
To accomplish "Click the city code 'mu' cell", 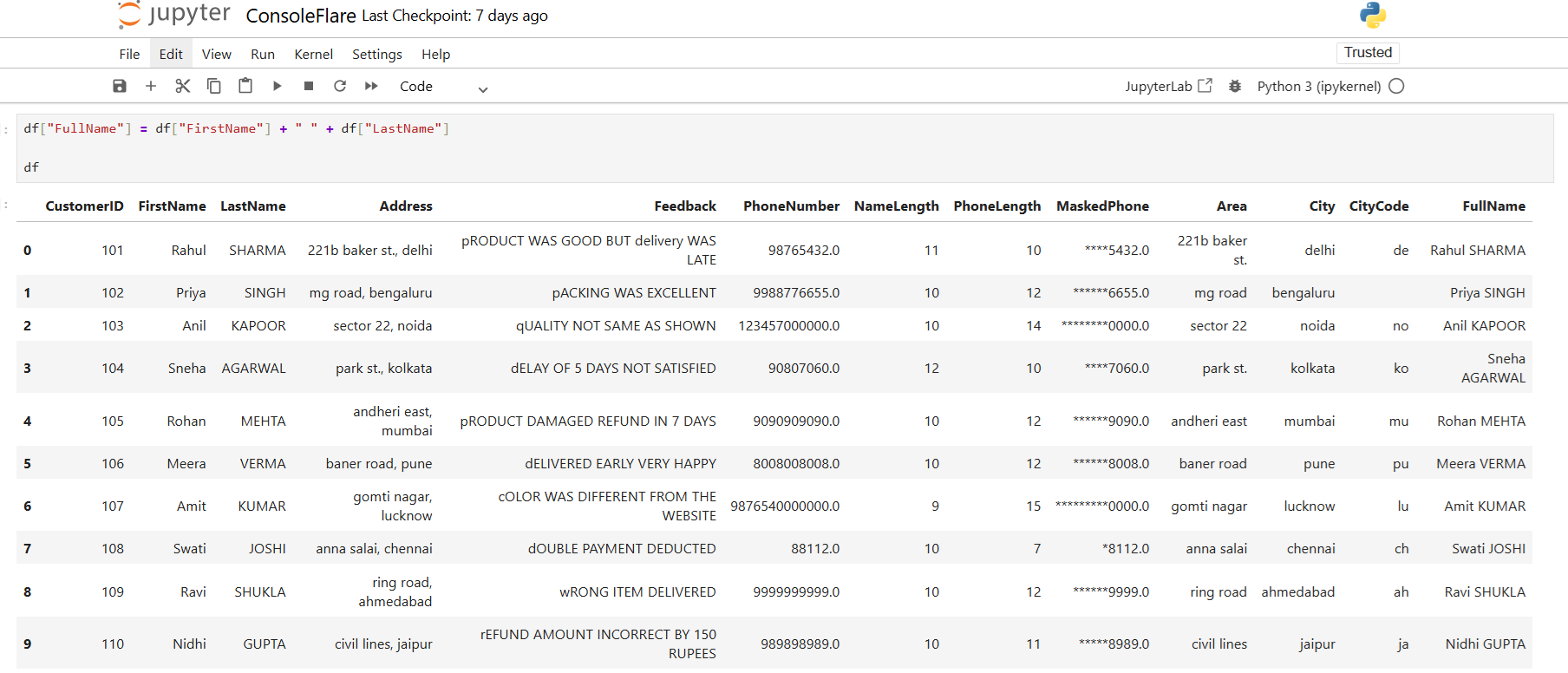I will 1399,421.
